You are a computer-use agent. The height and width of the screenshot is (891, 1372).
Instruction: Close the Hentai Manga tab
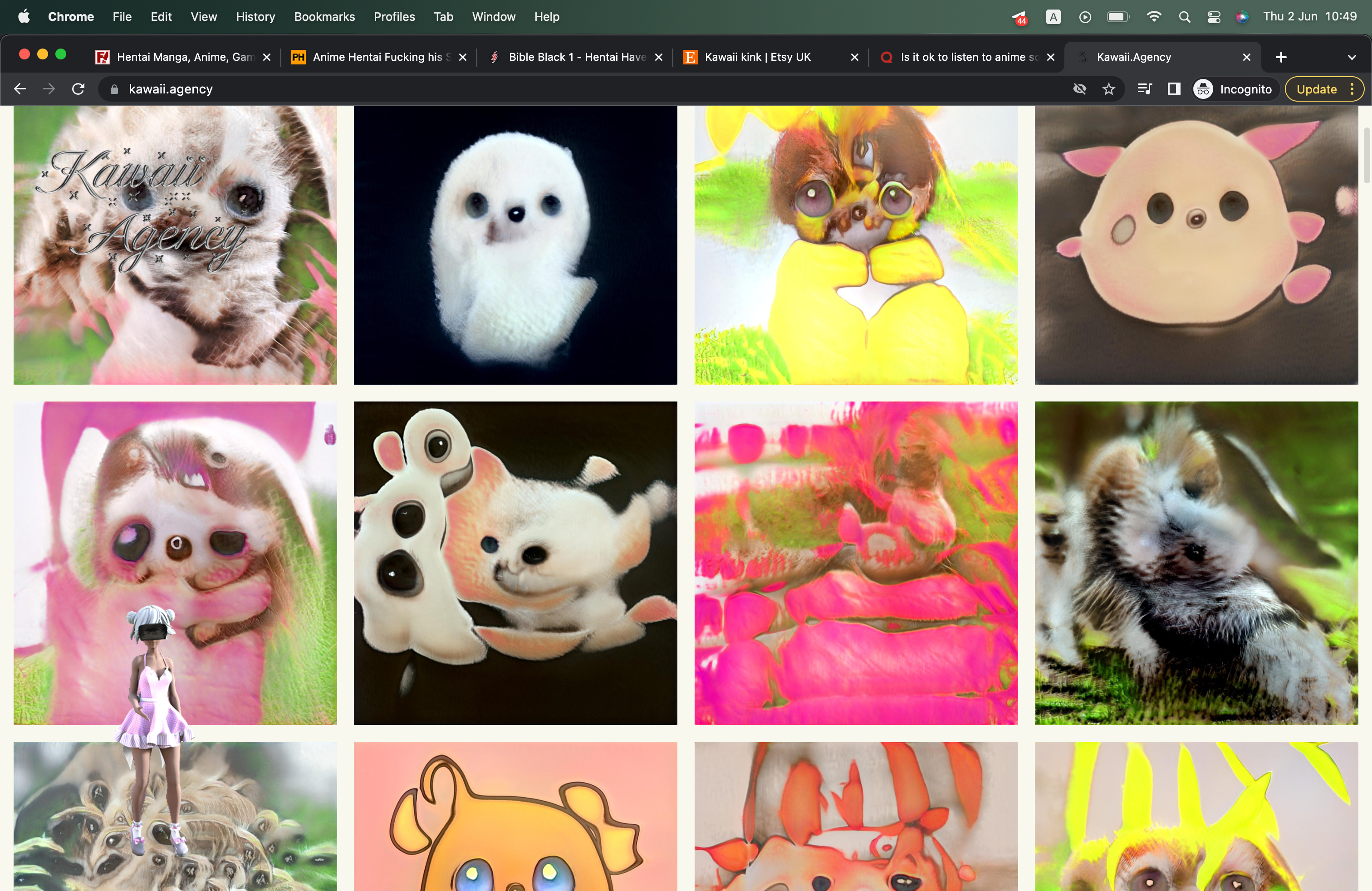coord(267,57)
